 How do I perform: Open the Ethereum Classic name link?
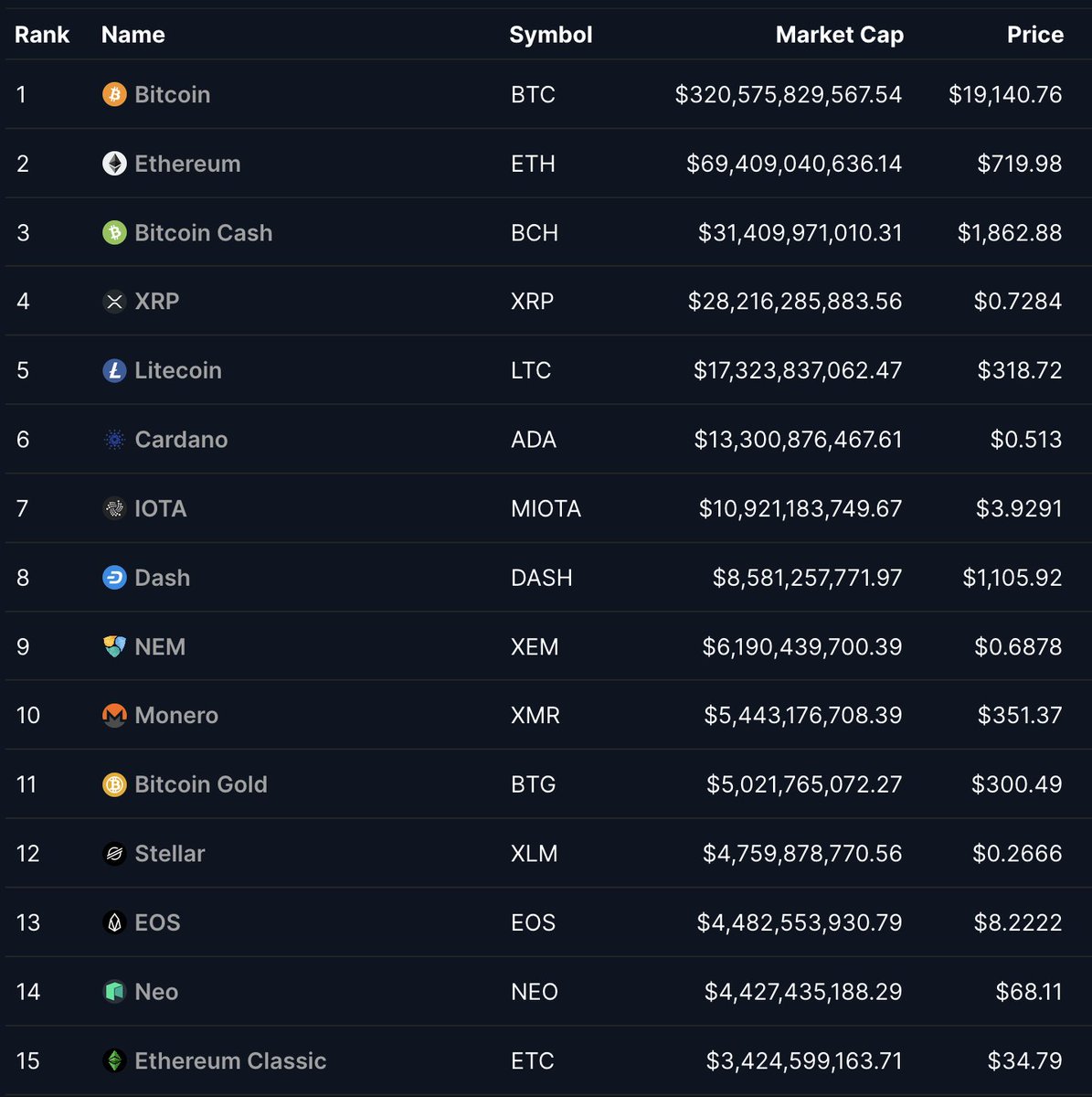coord(230,1060)
